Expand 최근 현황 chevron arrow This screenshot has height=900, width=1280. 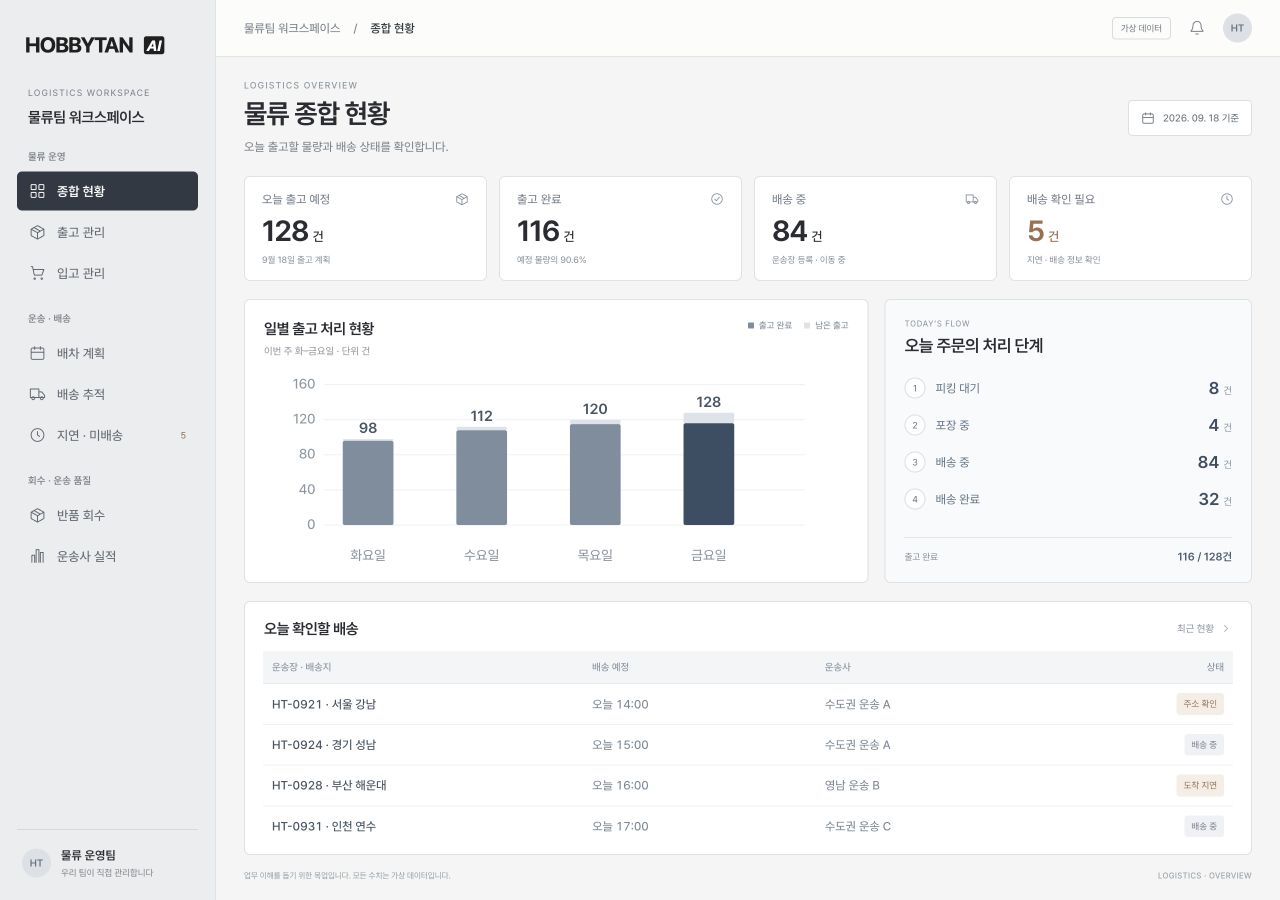pos(1226,629)
